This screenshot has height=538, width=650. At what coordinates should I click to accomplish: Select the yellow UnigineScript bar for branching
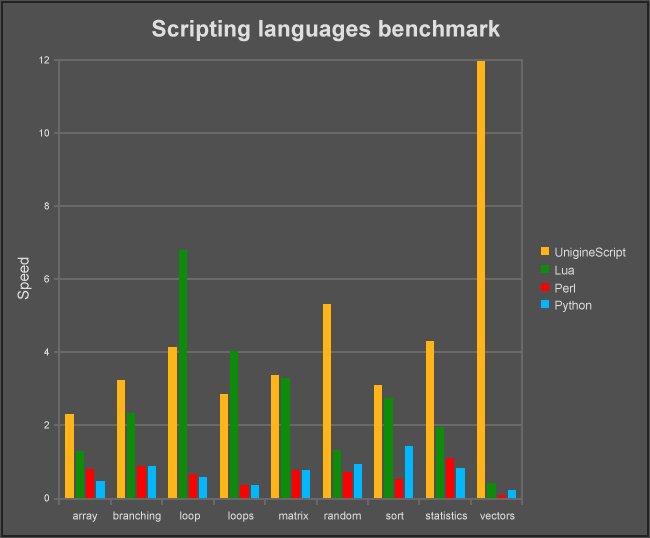click(121, 439)
